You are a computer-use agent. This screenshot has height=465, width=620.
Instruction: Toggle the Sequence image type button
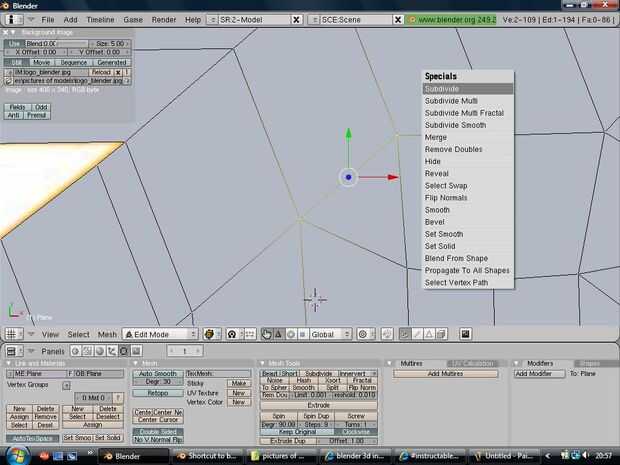[74, 62]
